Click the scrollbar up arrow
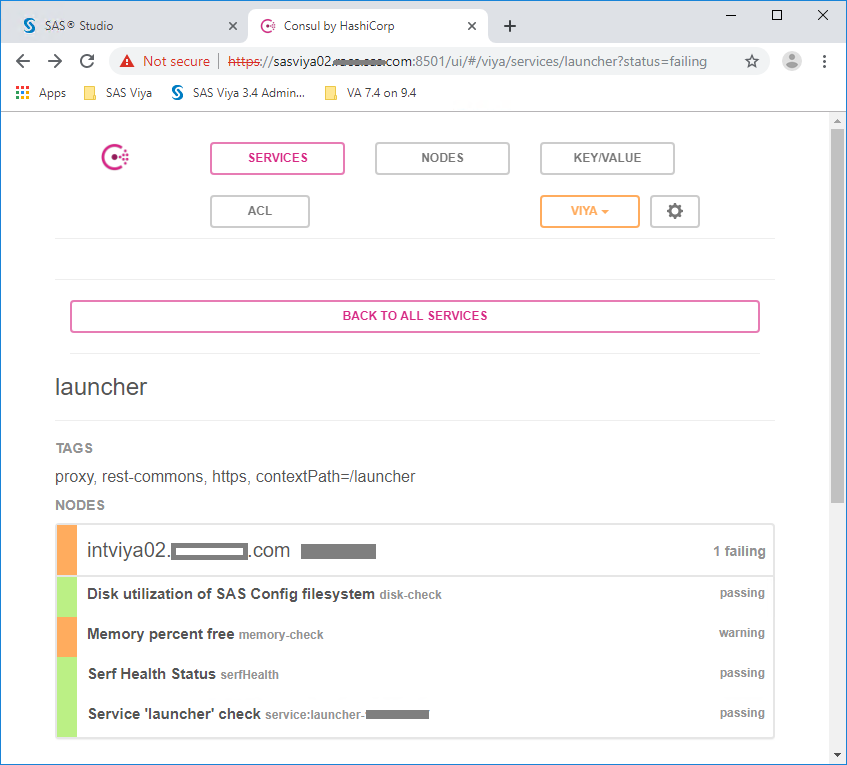 tap(837, 121)
